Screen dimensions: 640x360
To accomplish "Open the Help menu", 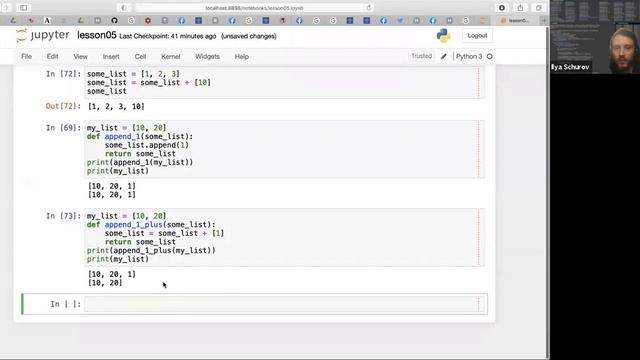I will [242, 56].
